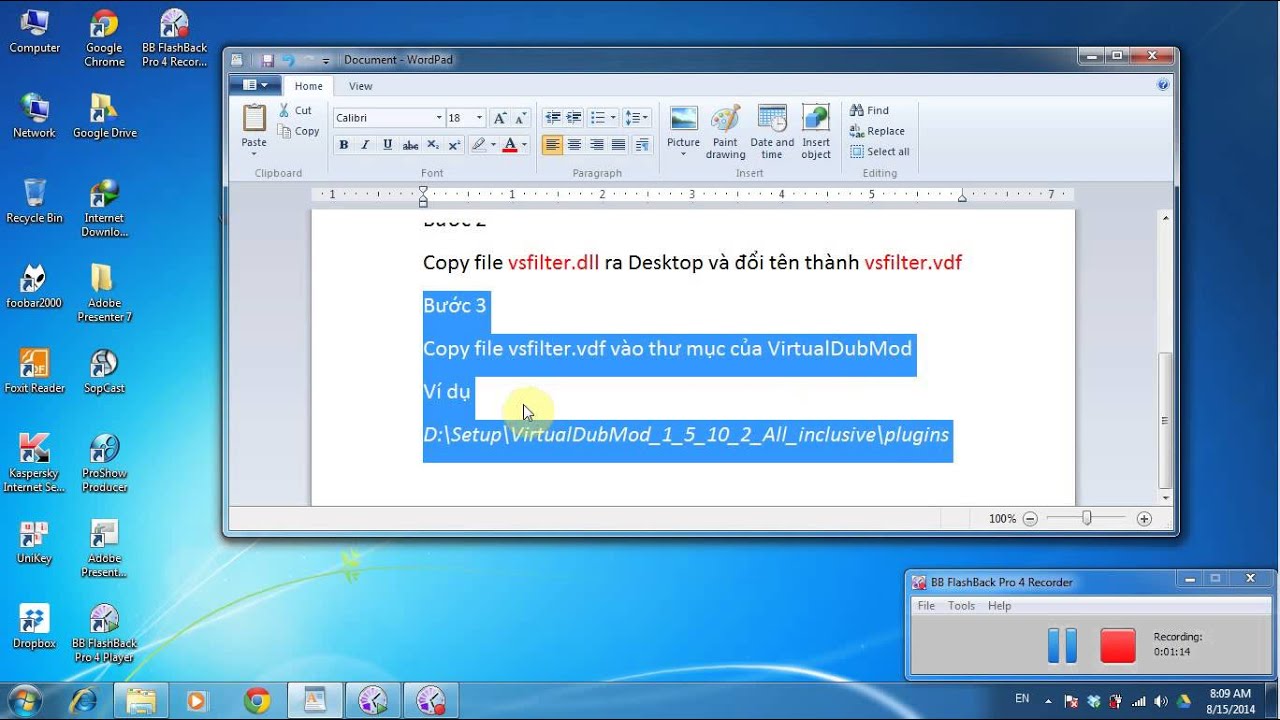Click the Decrease indent icon

pyautogui.click(x=551, y=118)
